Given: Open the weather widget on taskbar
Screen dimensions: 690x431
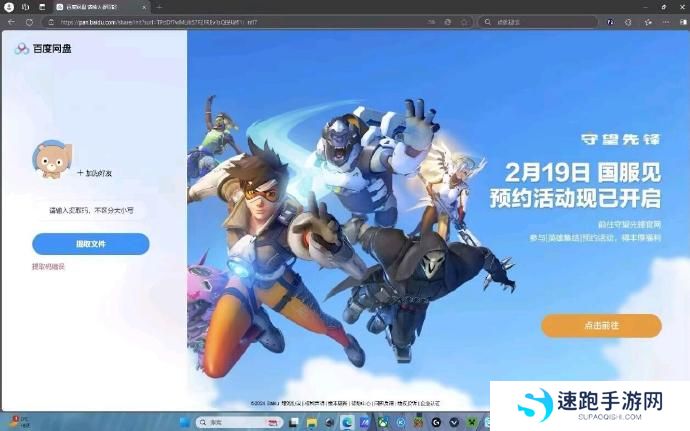Looking at the screenshot, I should point(18,423).
